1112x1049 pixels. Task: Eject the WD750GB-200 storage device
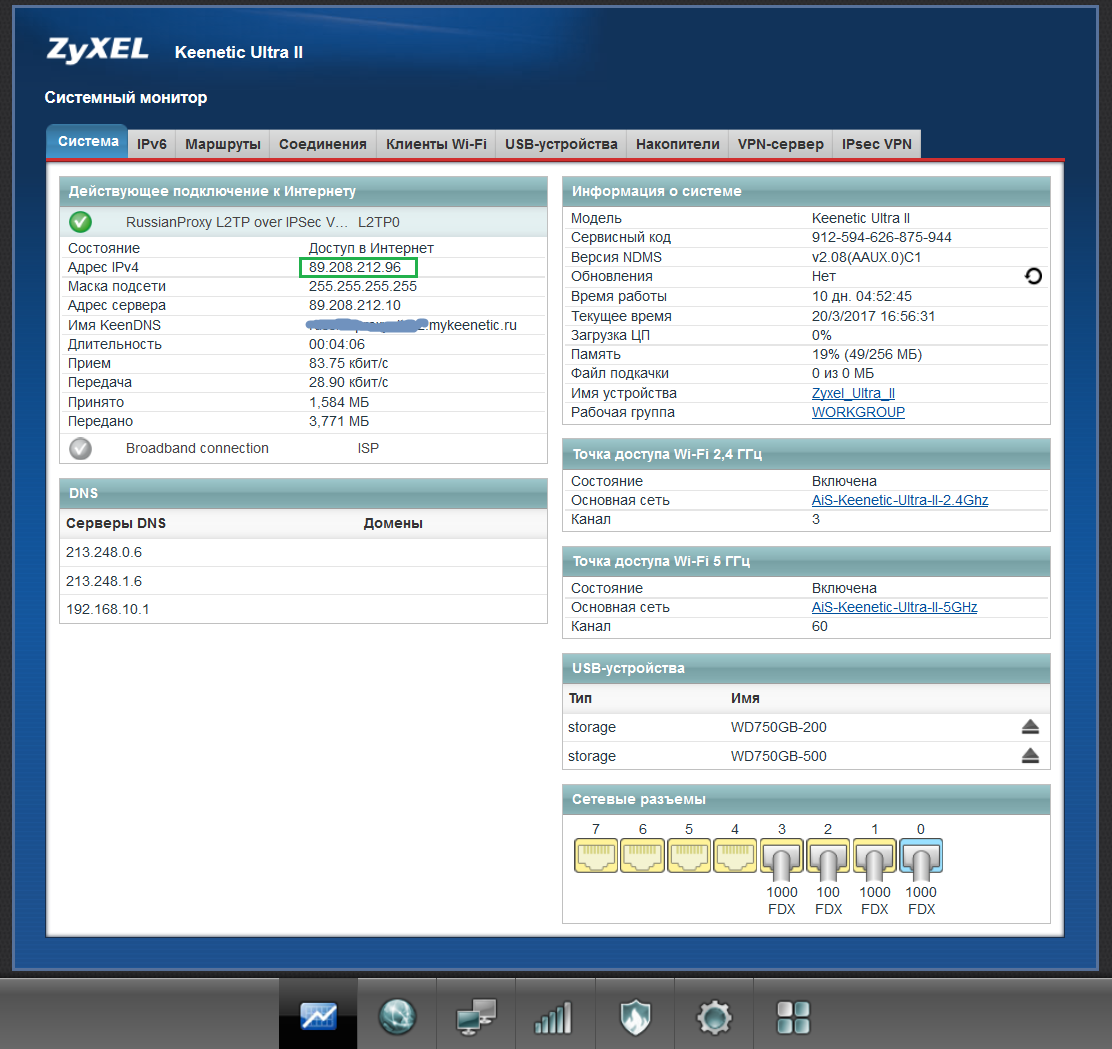pos(1030,727)
